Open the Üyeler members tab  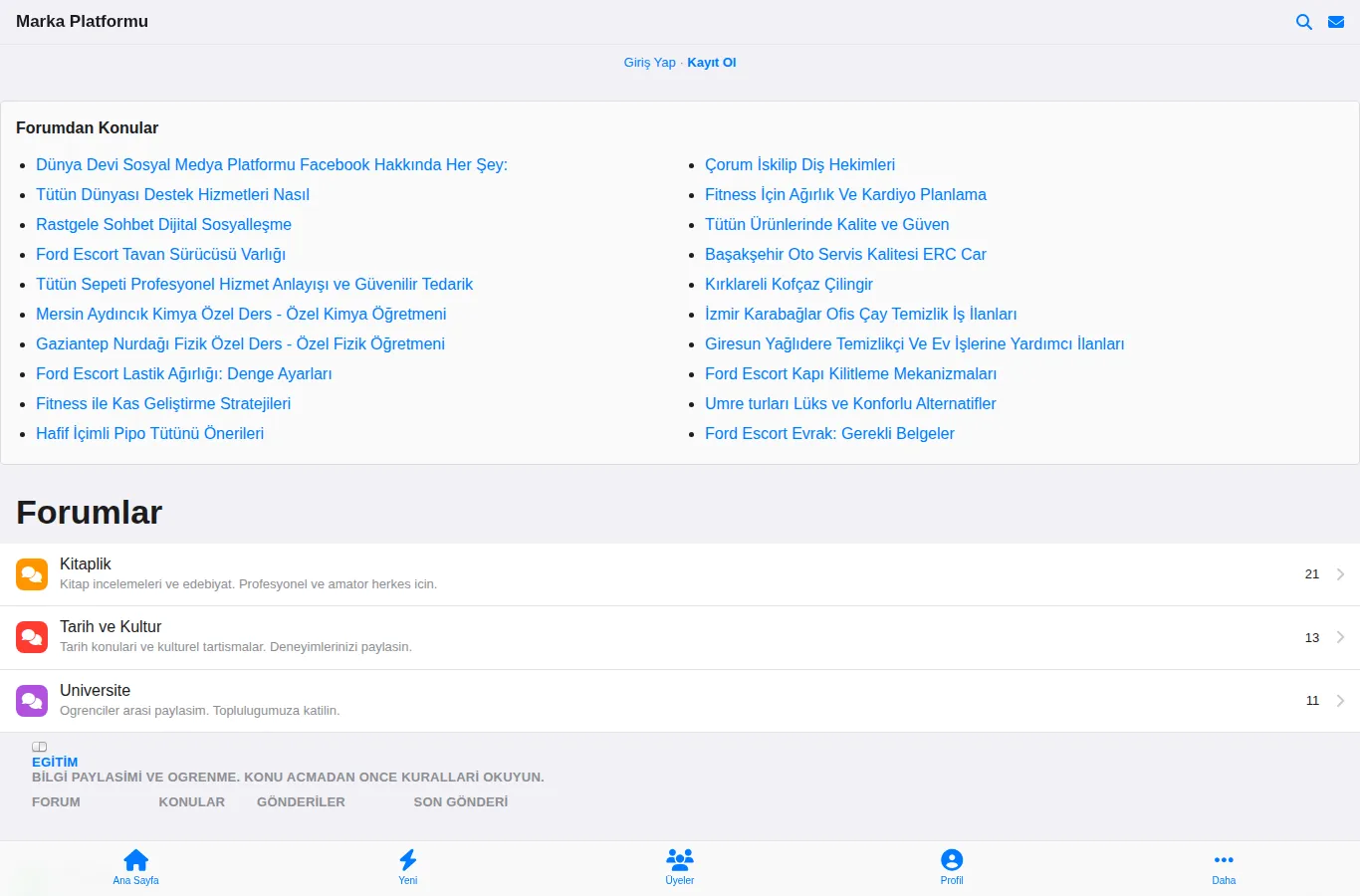[x=680, y=867]
